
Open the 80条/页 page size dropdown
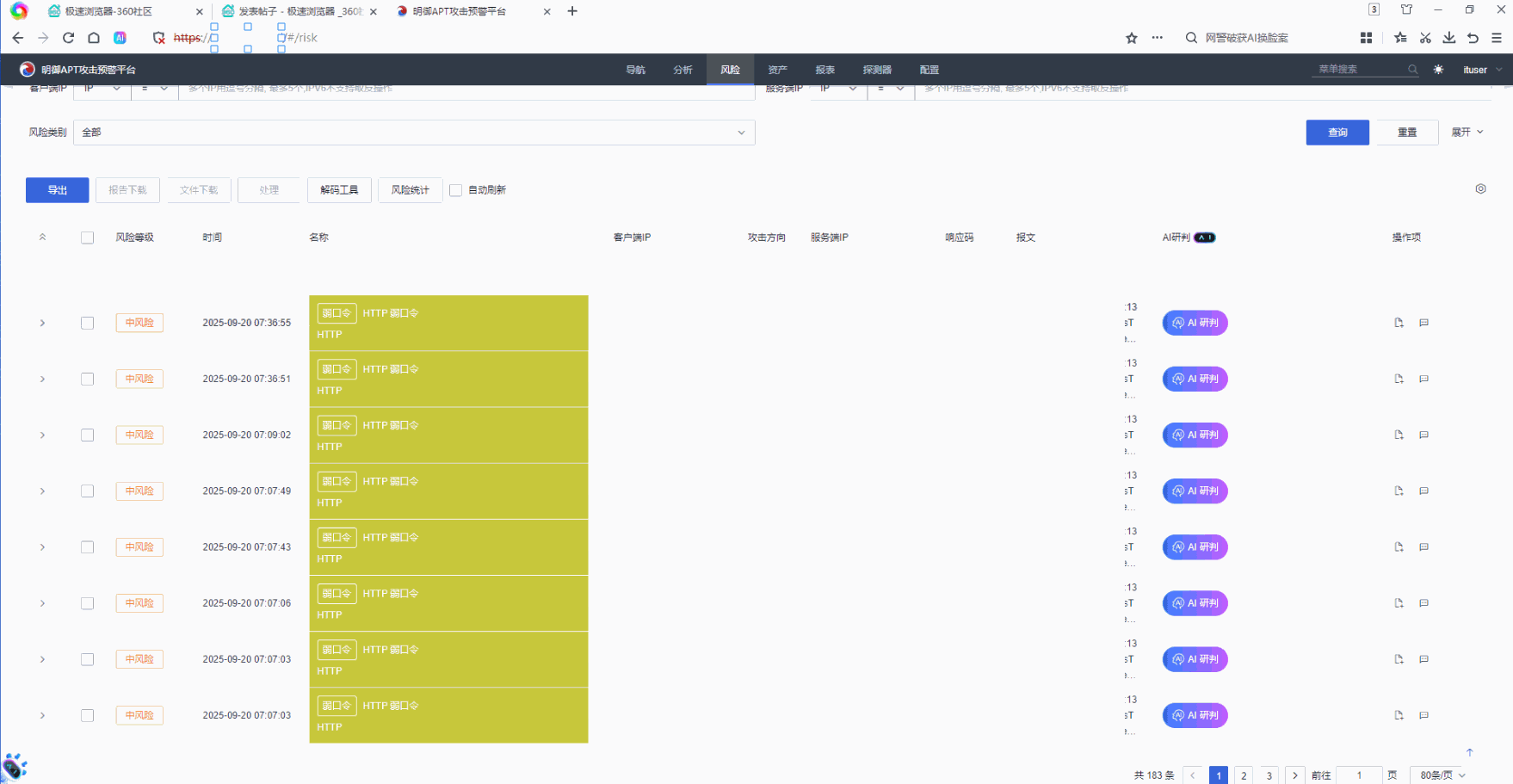coord(1442,775)
